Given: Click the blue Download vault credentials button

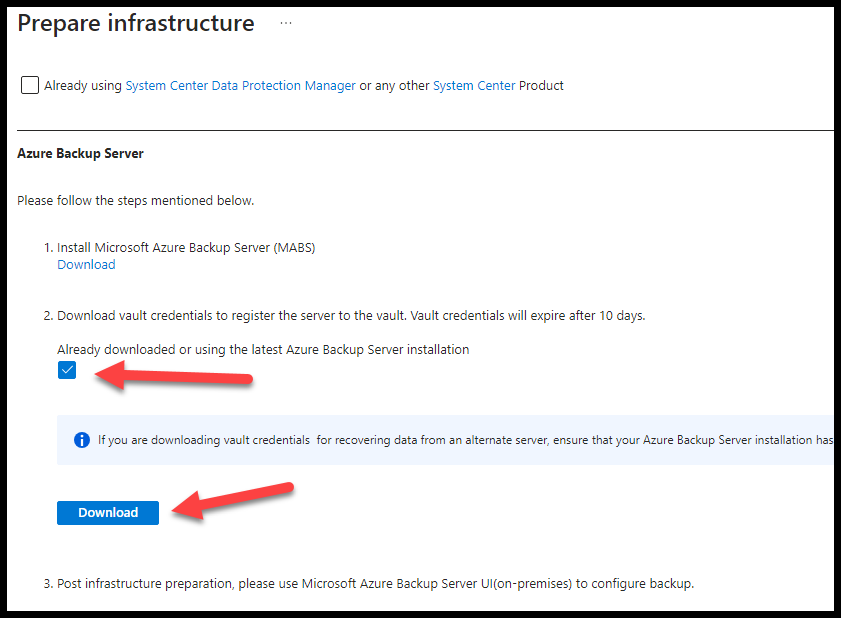Looking at the screenshot, I should pyautogui.click(x=108, y=513).
